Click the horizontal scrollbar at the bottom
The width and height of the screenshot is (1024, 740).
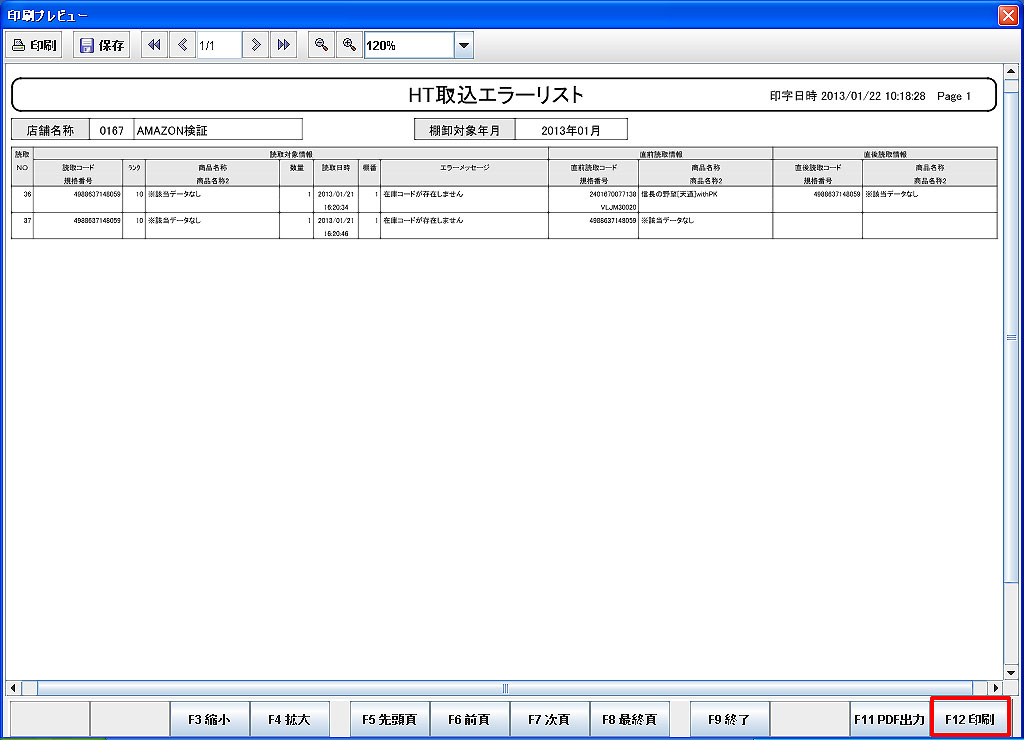[505, 688]
